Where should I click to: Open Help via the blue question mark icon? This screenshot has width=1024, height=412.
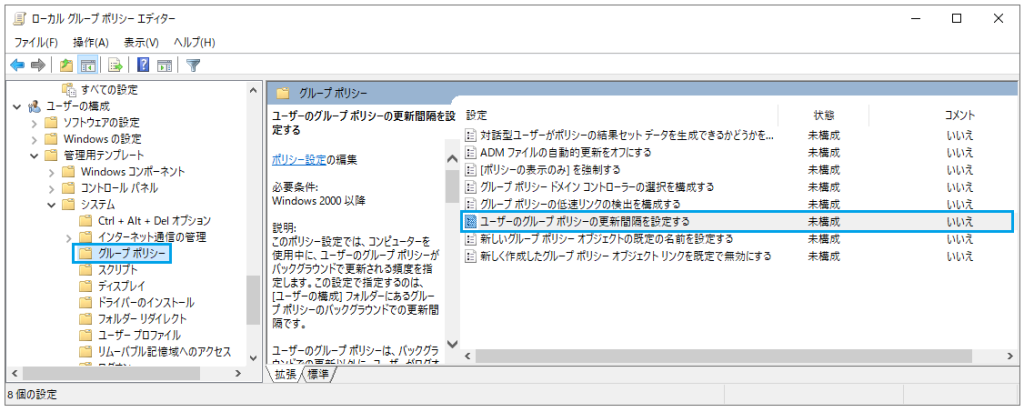pos(144,65)
